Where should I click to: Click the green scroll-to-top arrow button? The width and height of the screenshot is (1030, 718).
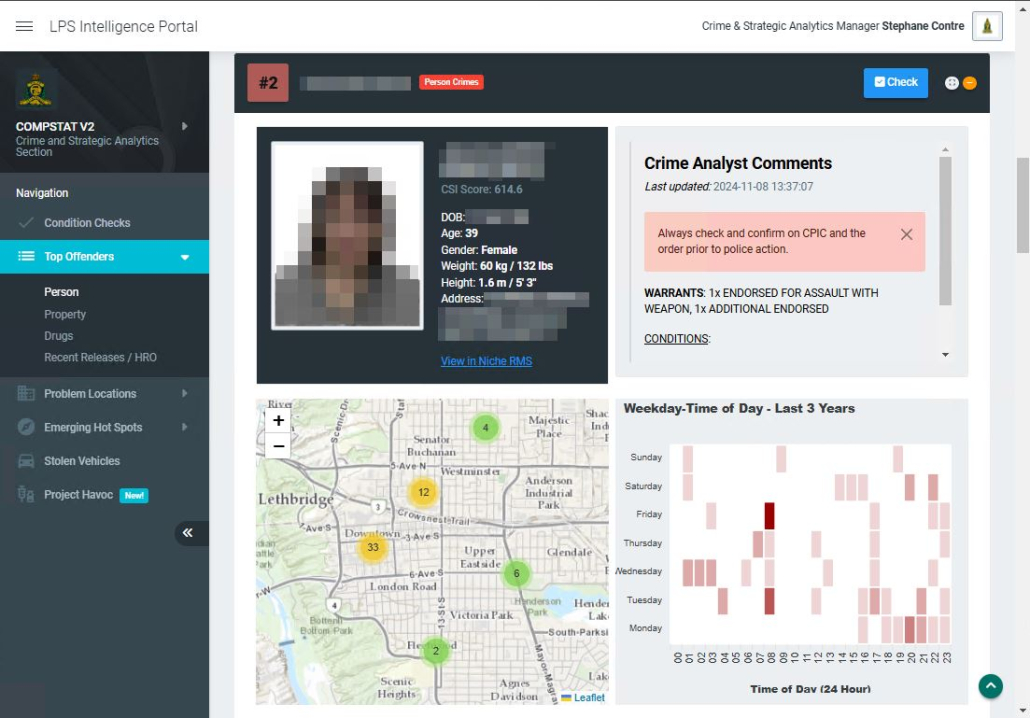click(x=990, y=686)
